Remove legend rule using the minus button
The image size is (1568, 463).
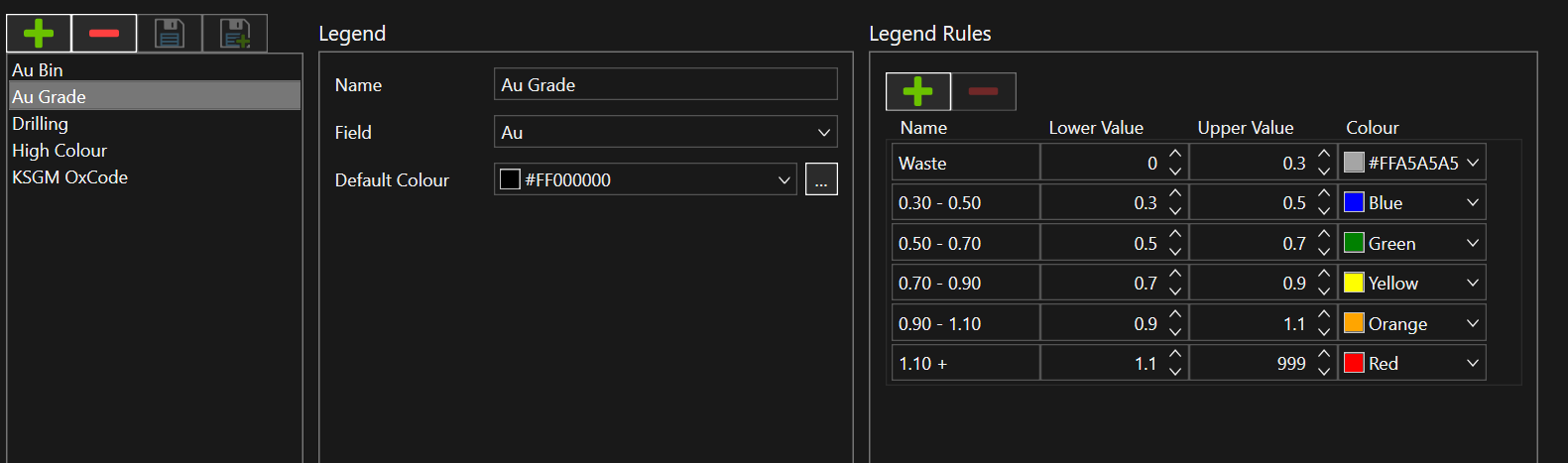click(983, 91)
